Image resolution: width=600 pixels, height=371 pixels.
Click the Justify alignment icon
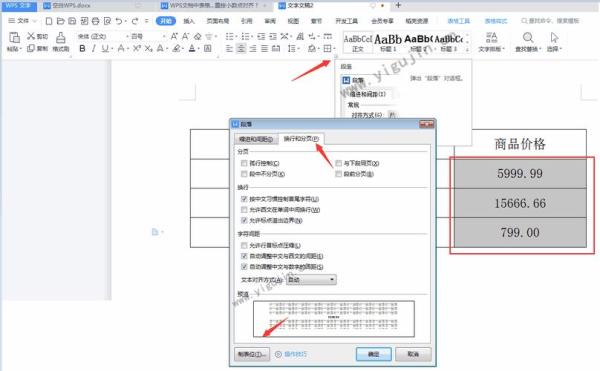[264, 49]
